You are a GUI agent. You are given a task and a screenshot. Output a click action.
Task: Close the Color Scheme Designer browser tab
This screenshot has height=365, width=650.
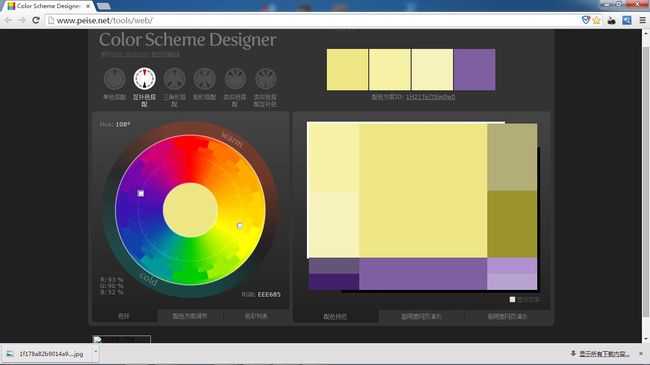pyautogui.click(x=88, y=6)
